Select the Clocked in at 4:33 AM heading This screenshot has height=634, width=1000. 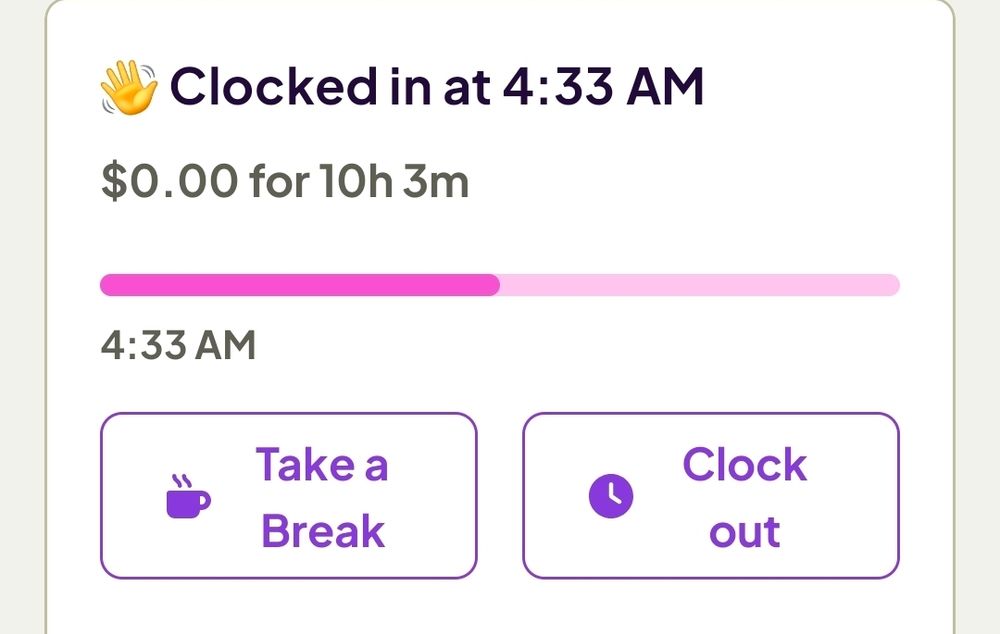click(x=436, y=88)
